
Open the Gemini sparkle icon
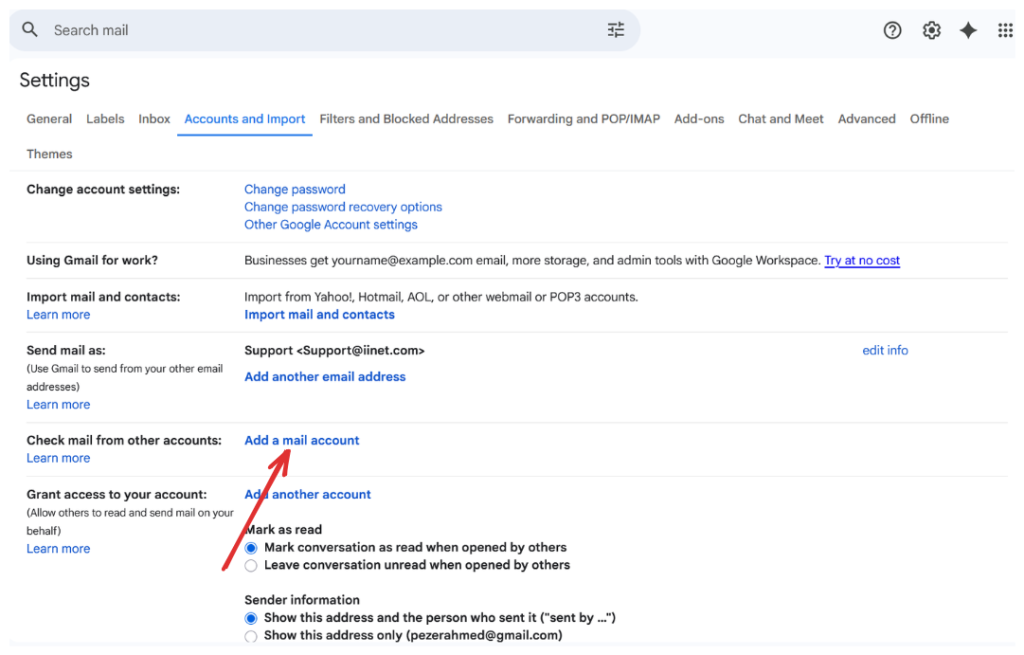point(968,30)
